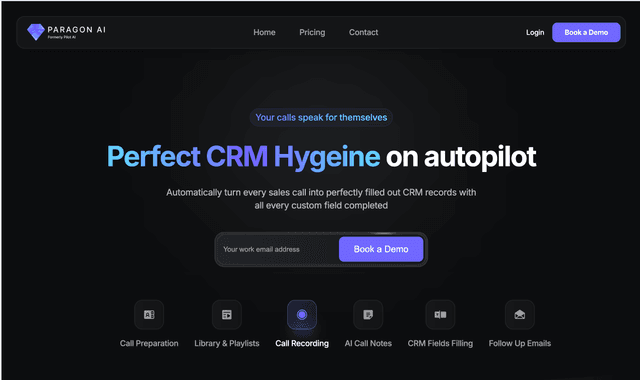Image resolution: width=640 pixels, height=380 pixels.
Task: Click the Library & Playlists icon tile
Action: [227, 315]
